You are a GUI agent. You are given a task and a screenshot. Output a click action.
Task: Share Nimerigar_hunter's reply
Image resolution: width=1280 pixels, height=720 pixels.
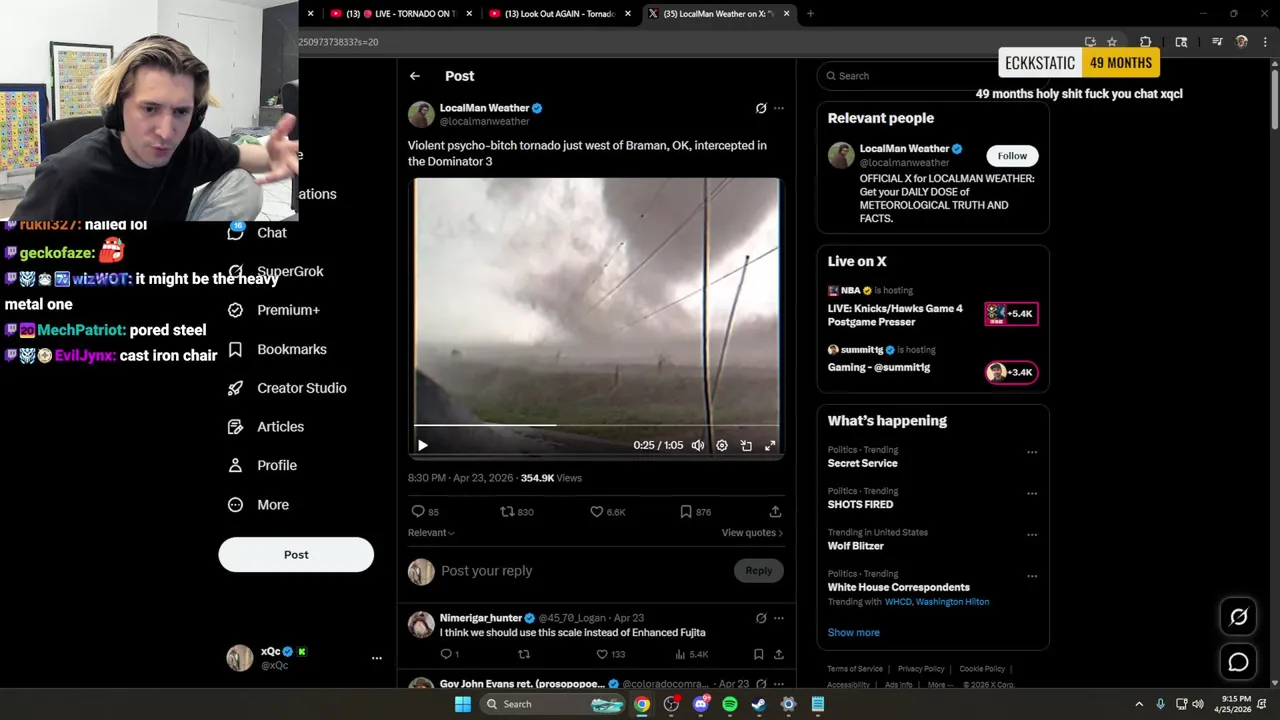(x=778, y=655)
